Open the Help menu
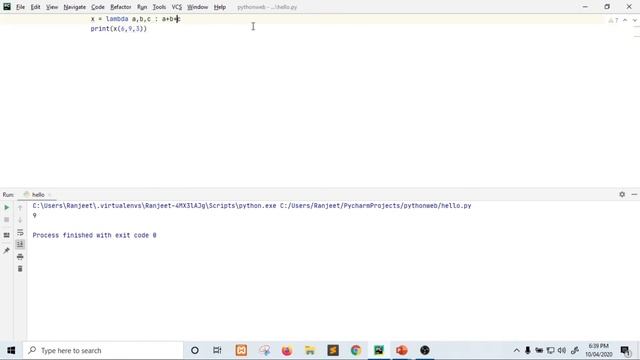640x360 pixels. tap(220, 7)
